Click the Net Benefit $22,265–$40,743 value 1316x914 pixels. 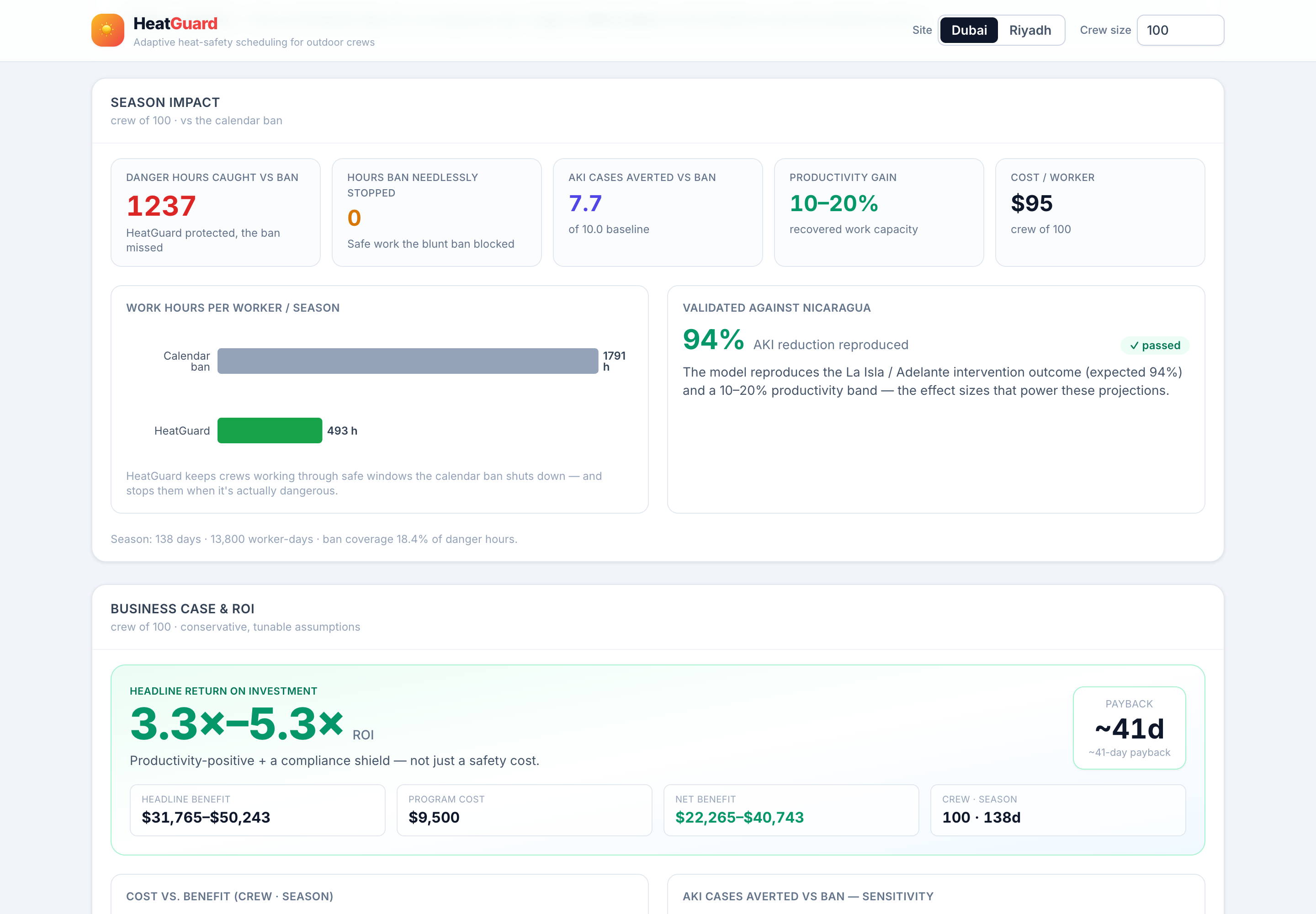[x=739, y=817]
